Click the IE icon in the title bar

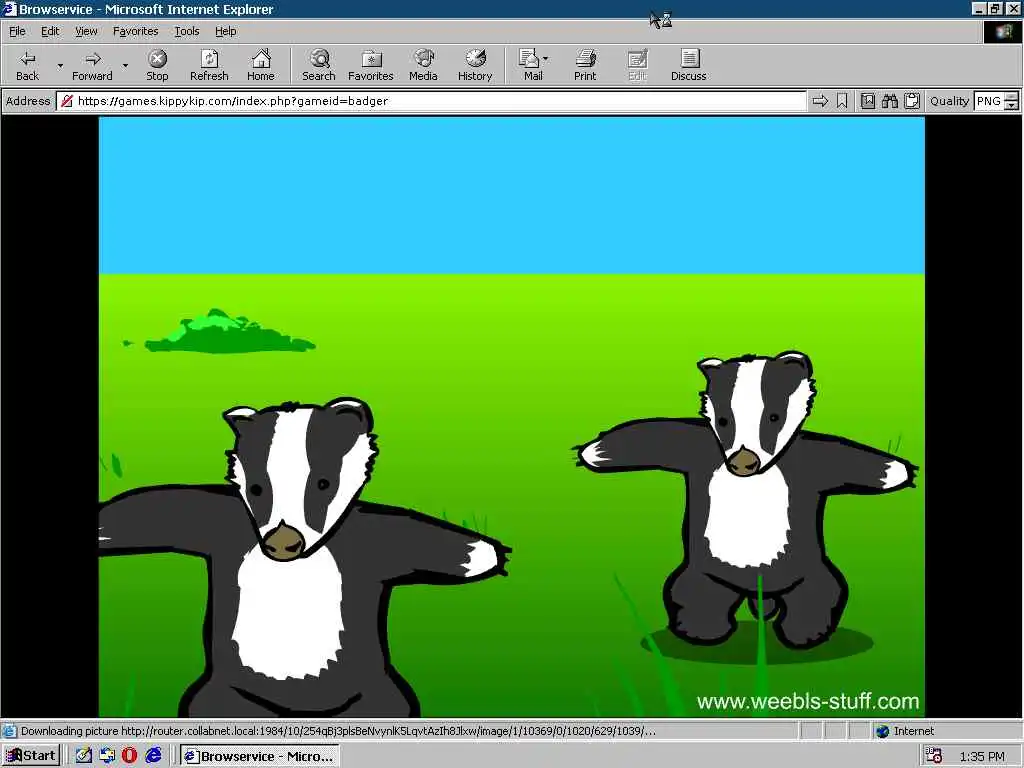coord(9,9)
